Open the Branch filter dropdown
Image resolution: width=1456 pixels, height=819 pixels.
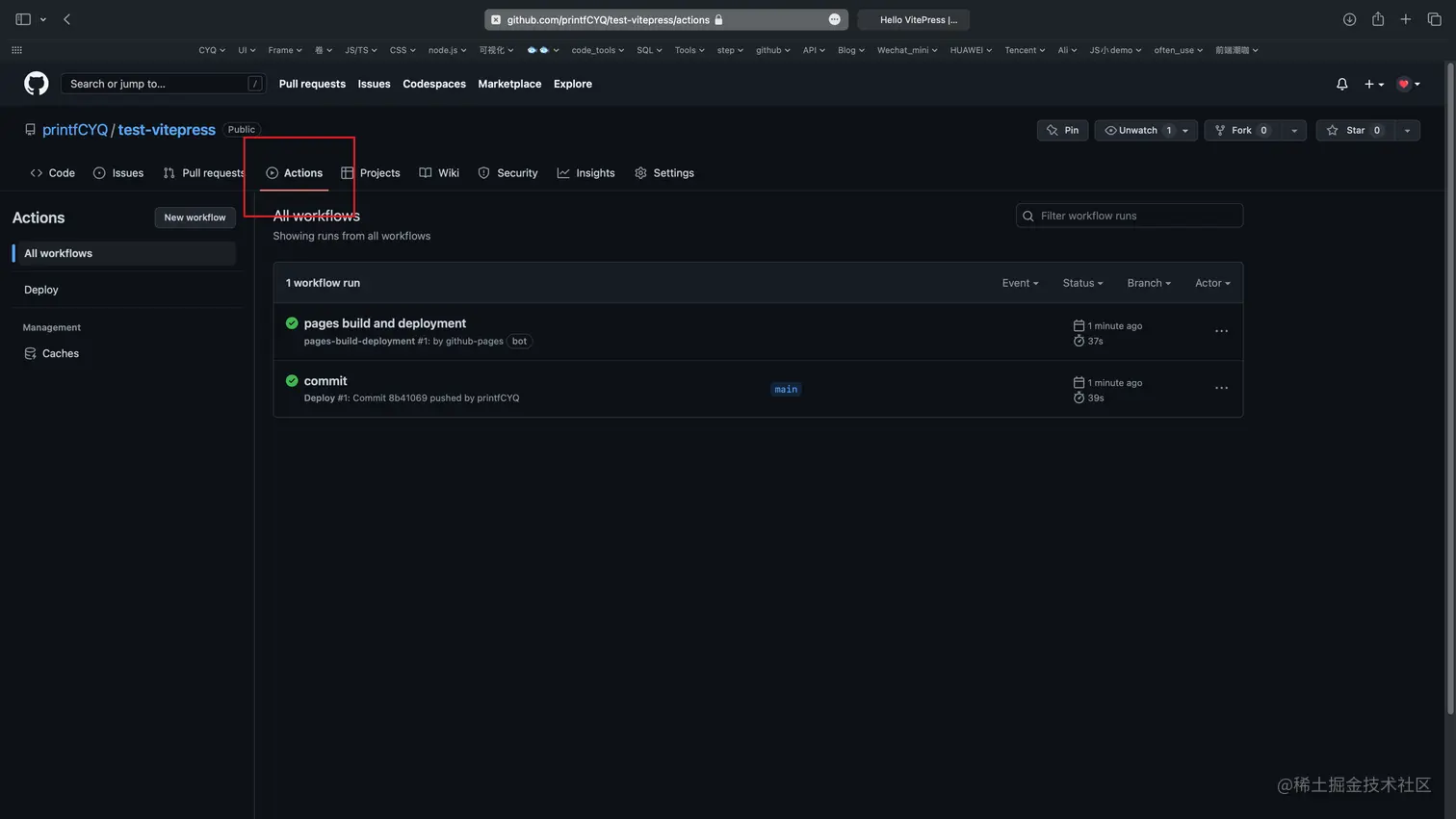1149,283
